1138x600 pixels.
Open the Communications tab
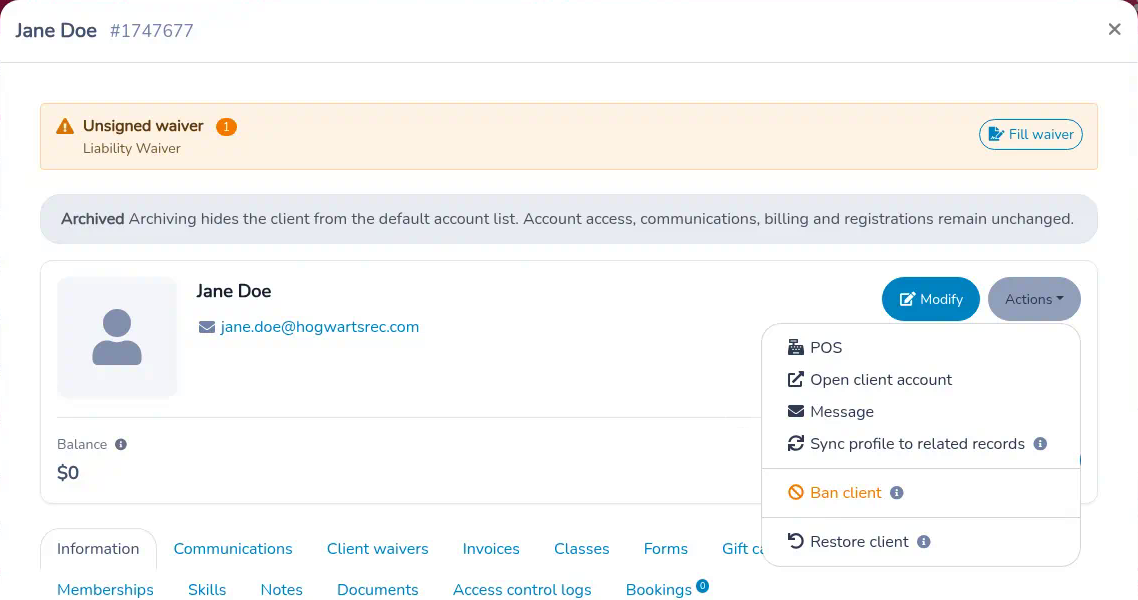click(x=233, y=548)
